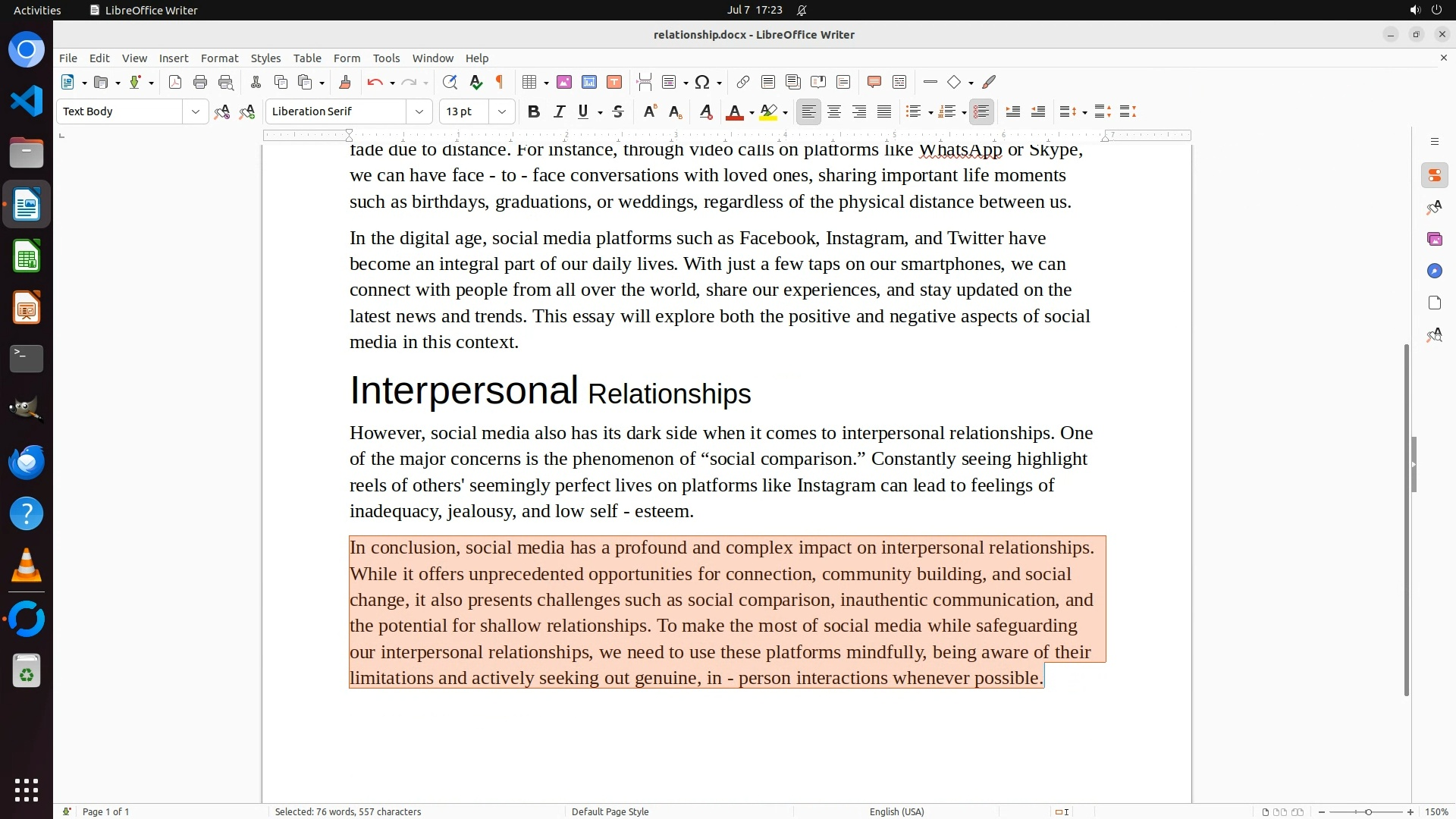1456x819 pixels.
Task: Click the Print document icon
Action: [200, 82]
